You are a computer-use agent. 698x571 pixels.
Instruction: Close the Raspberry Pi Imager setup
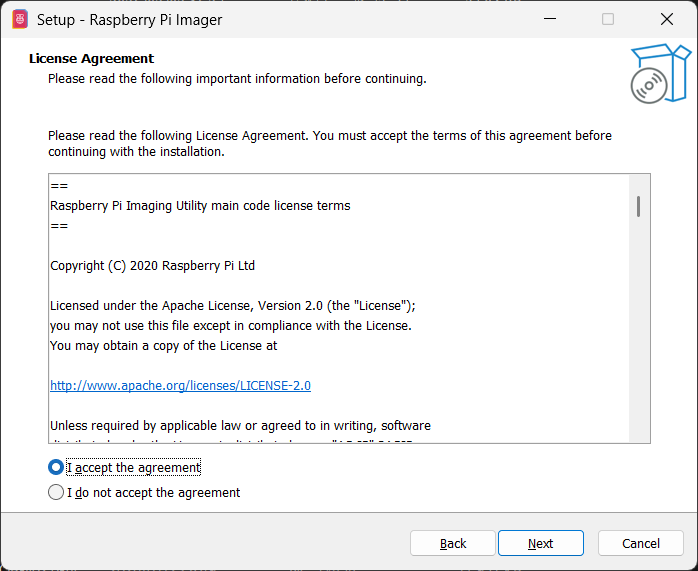click(667, 19)
